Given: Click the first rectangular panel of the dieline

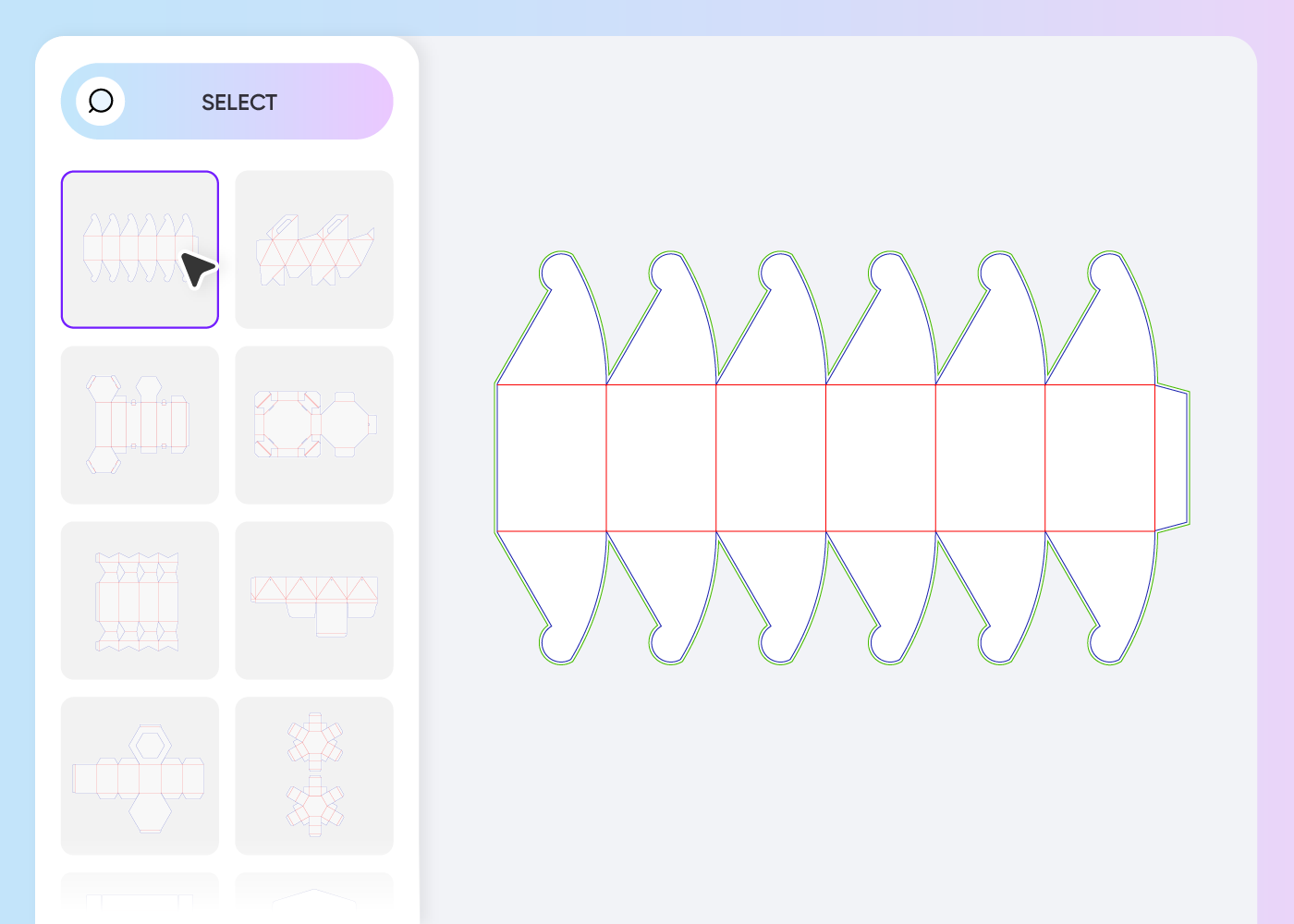Looking at the screenshot, I should point(552,458).
